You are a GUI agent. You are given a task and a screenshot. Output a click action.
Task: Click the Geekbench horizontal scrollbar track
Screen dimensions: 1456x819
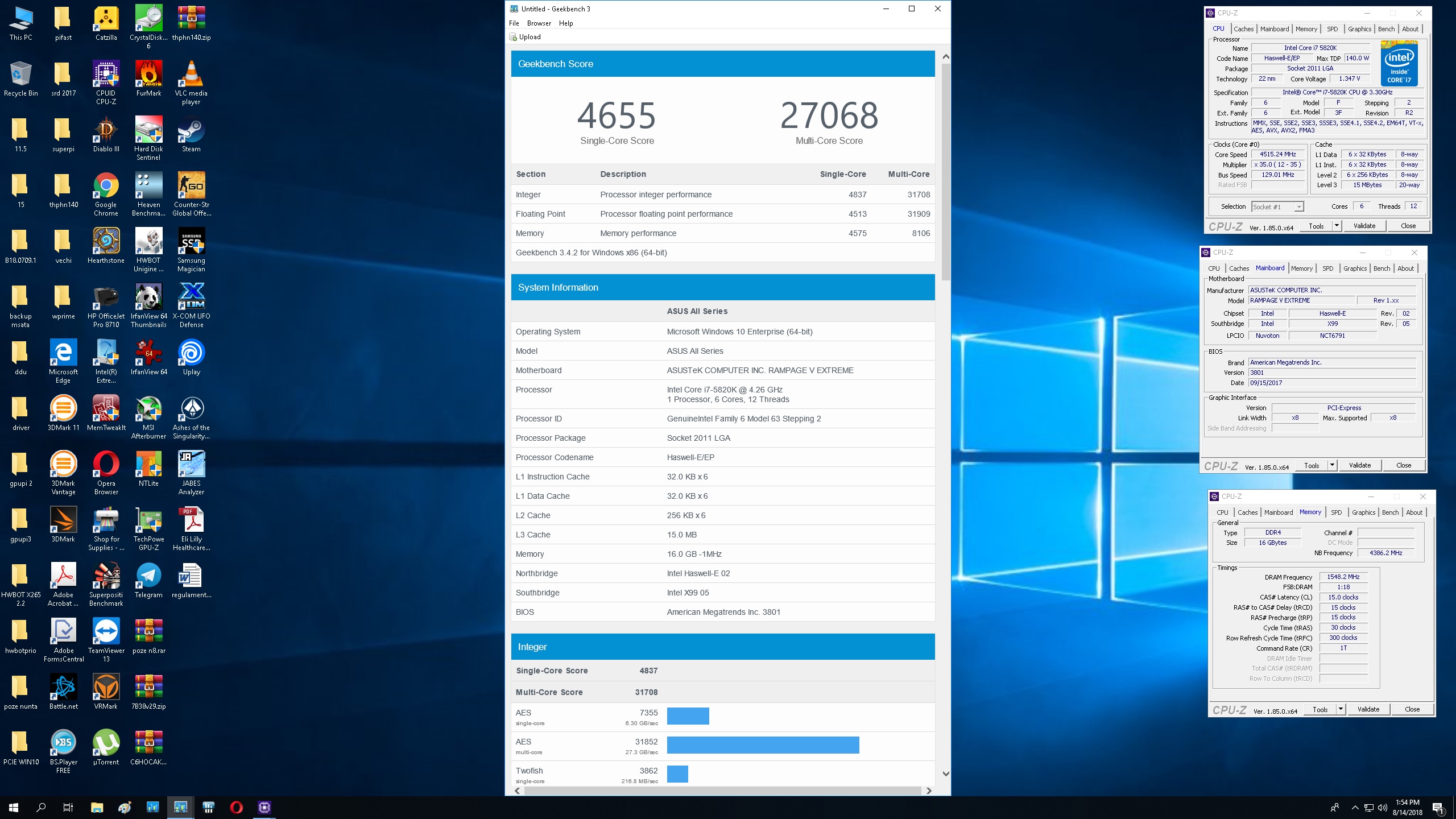(x=722, y=791)
